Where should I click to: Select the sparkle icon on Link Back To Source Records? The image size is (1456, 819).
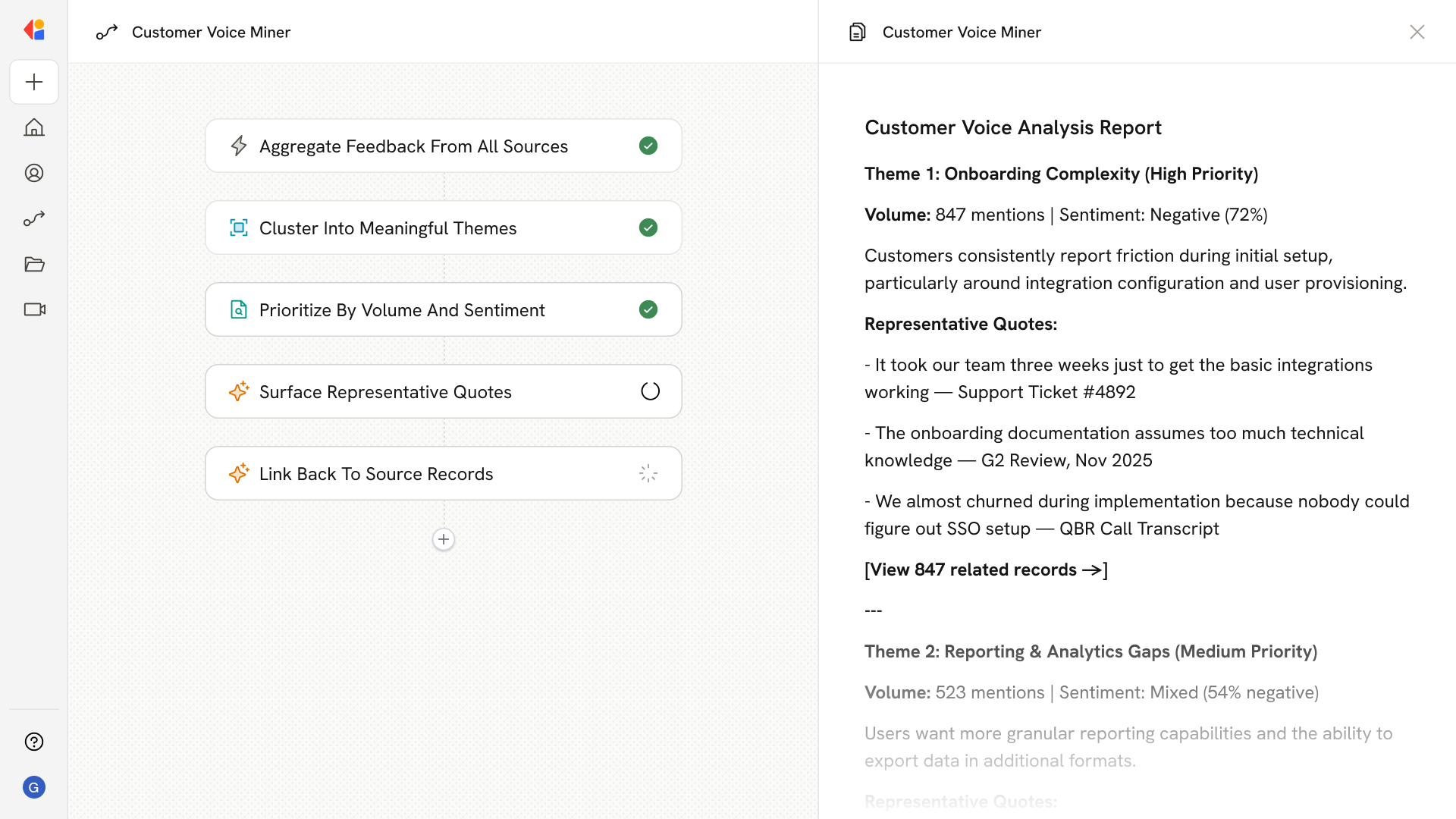coord(239,473)
